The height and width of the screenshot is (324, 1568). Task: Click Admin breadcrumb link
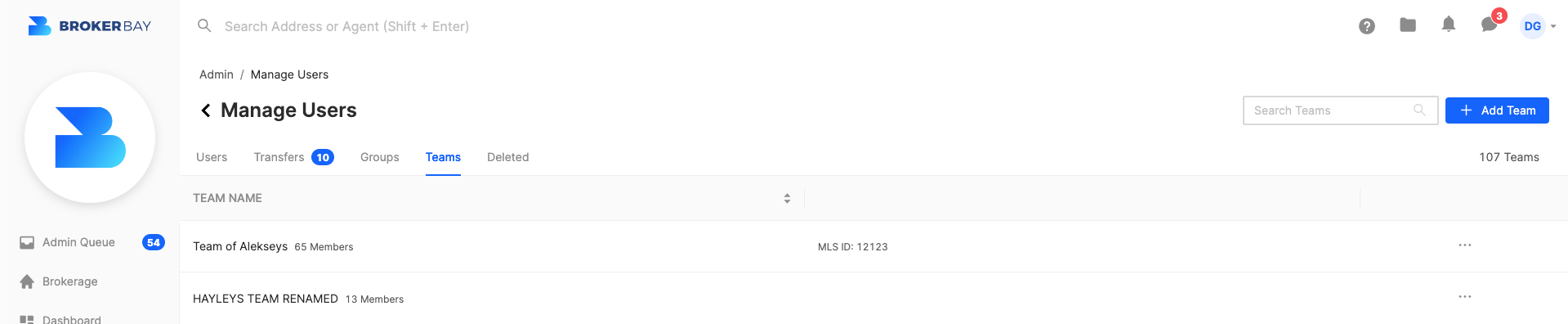(x=217, y=74)
